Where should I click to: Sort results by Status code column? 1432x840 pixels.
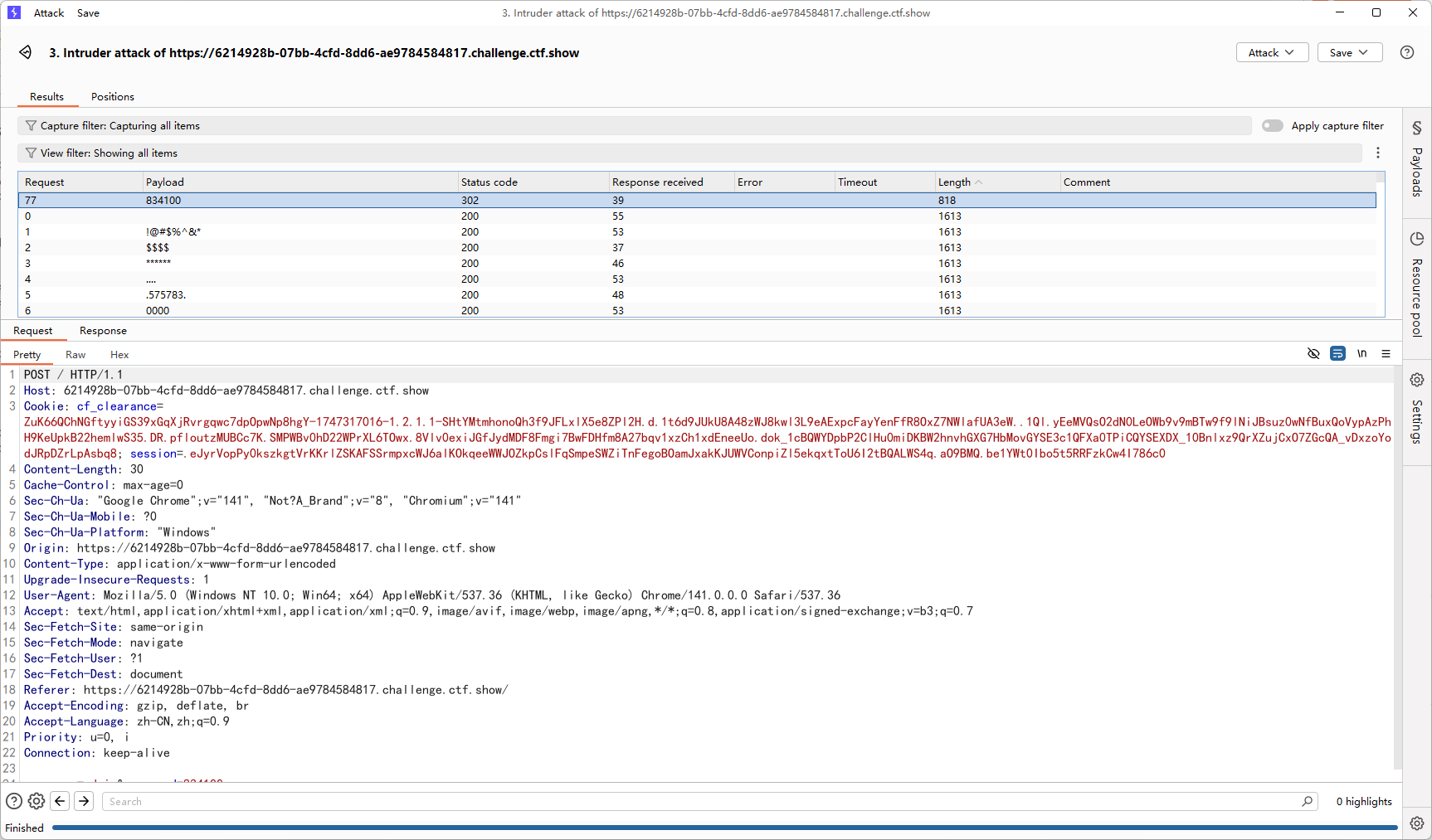490,182
